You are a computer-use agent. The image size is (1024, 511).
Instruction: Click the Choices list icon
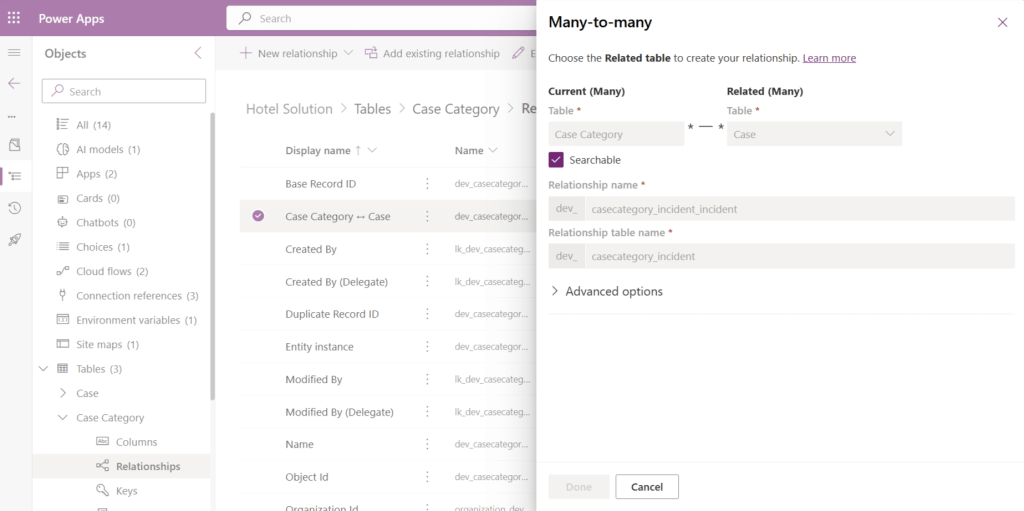point(63,246)
